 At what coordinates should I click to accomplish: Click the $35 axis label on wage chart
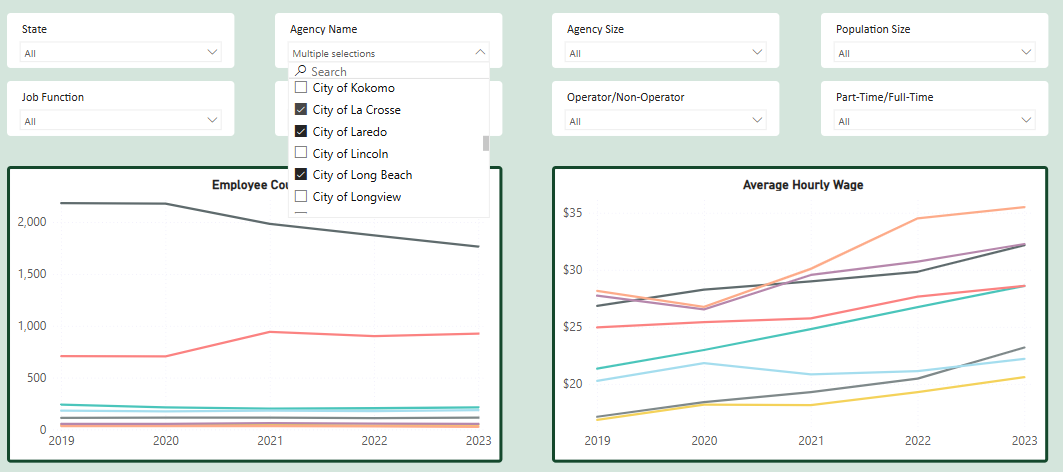572,213
